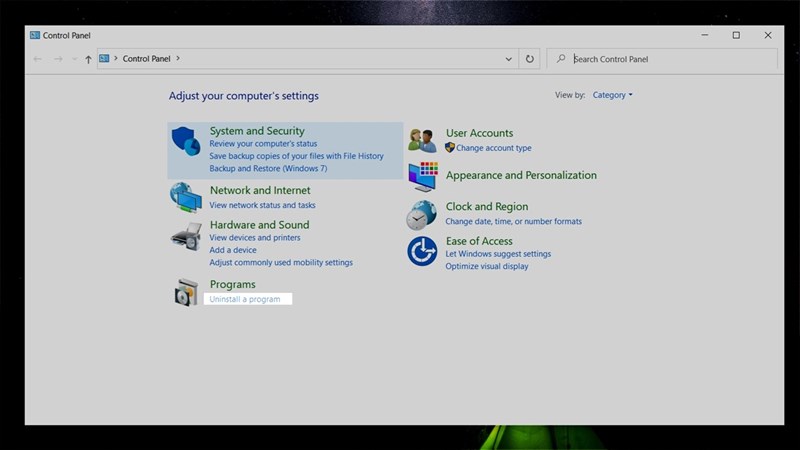Open the recent locations dropdown arrow
This screenshot has height=450, width=800.
[x=74, y=59]
